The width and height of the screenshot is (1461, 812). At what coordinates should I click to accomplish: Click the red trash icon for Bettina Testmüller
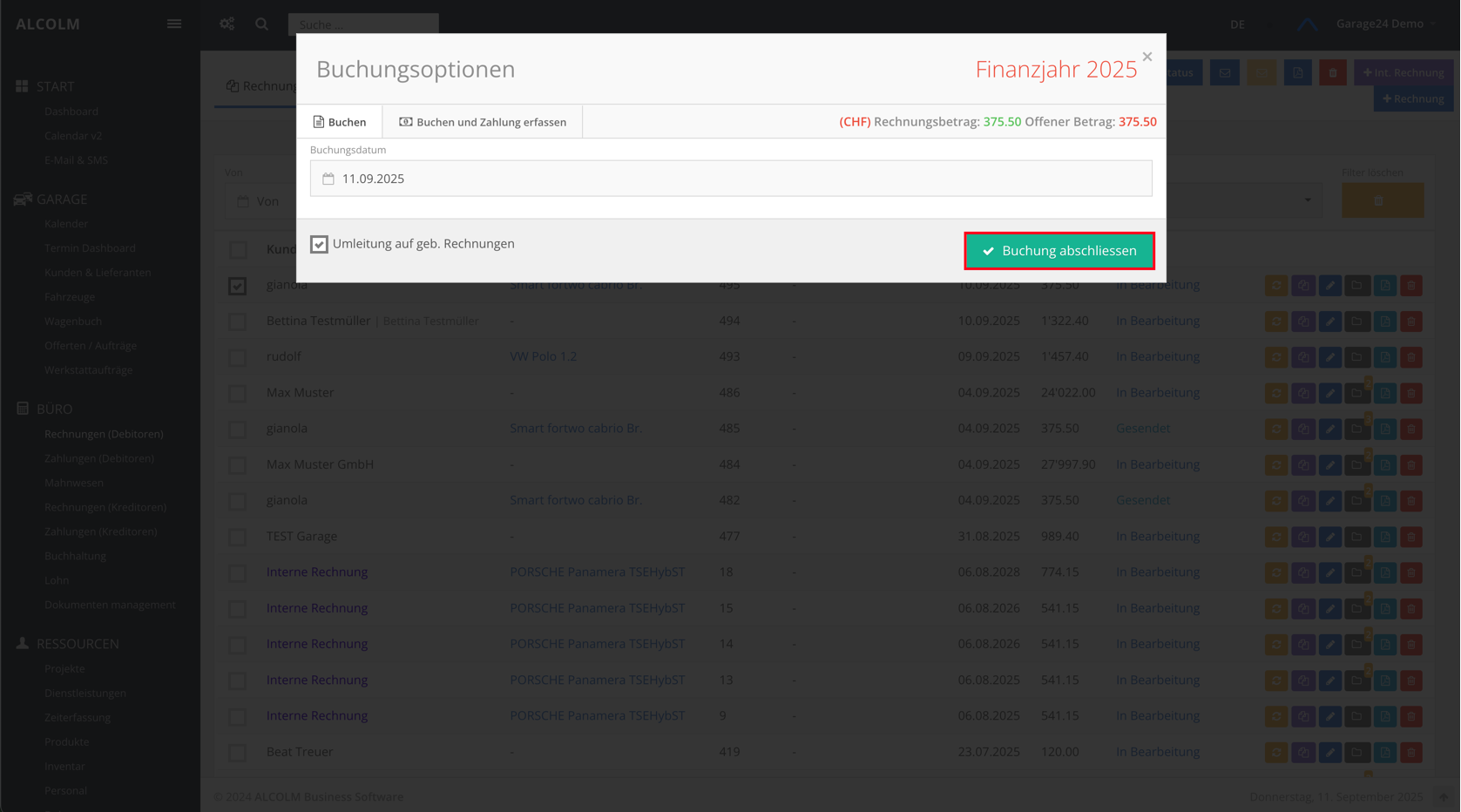point(1410,321)
